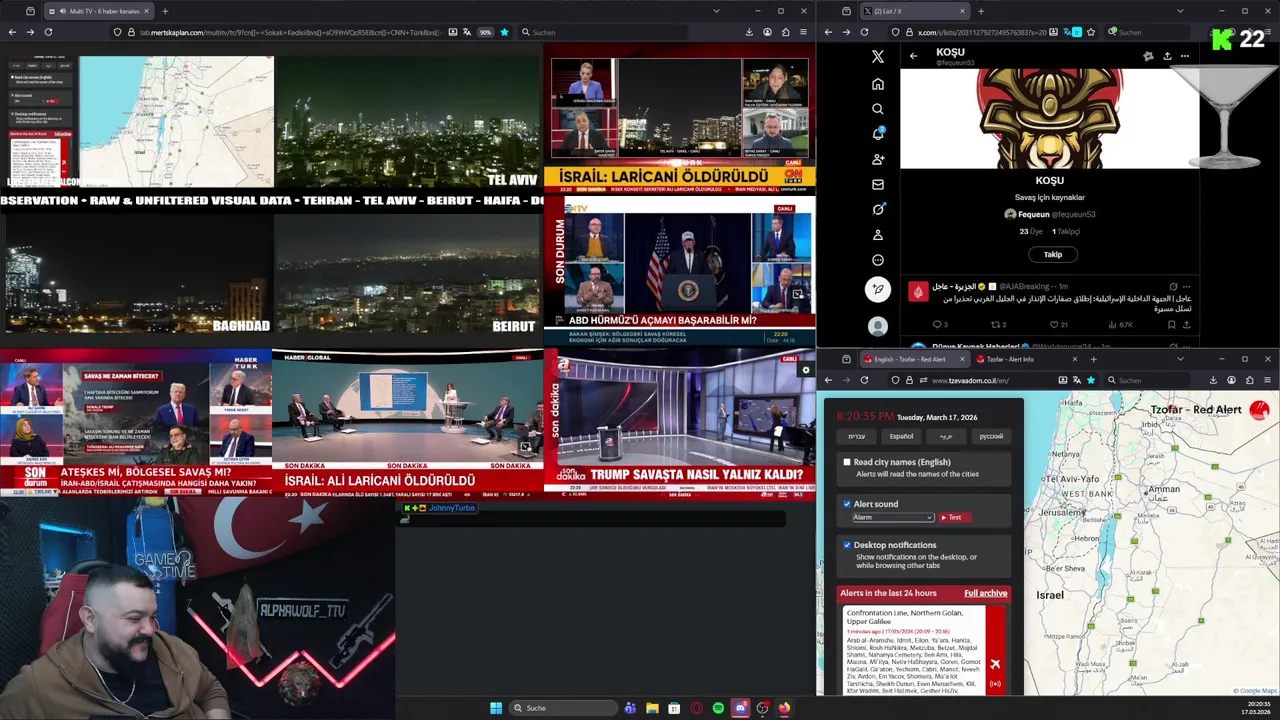Click the Takip follow button on the KOŞU list

point(1053,254)
